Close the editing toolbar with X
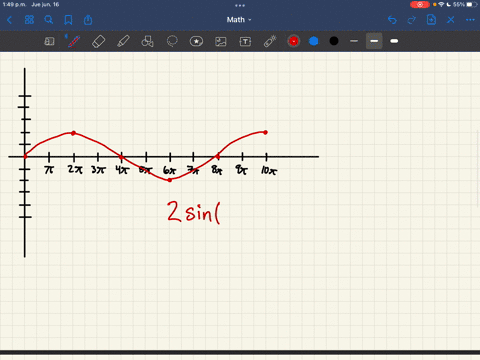Viewport: 480px width, 360px height. (451, 20)
